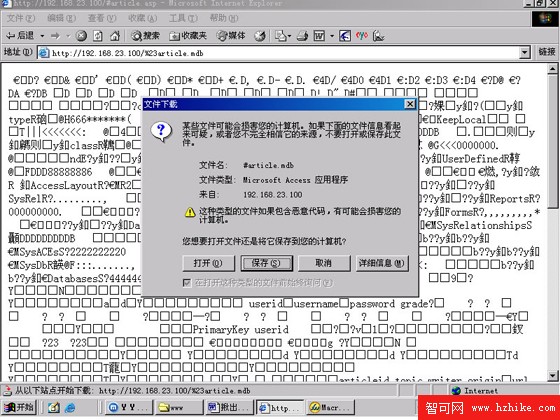Image resolution: width=560 pixels, height=420 pixels.
Task: Switch to the 掀出... Word taskbar button
Action: (x=229, y=408)
